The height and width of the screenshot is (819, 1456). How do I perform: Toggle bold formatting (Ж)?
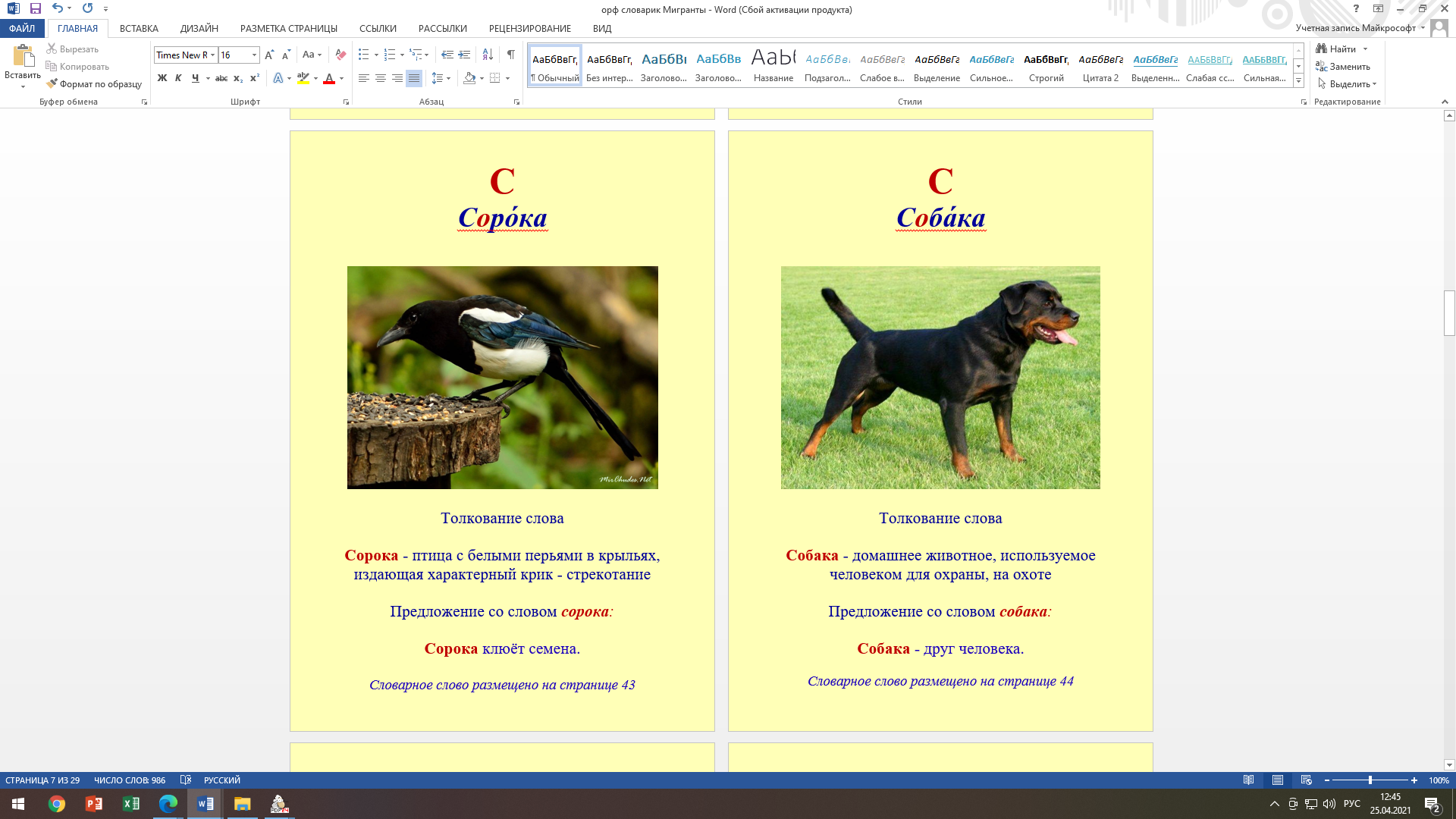coord(162,78)
